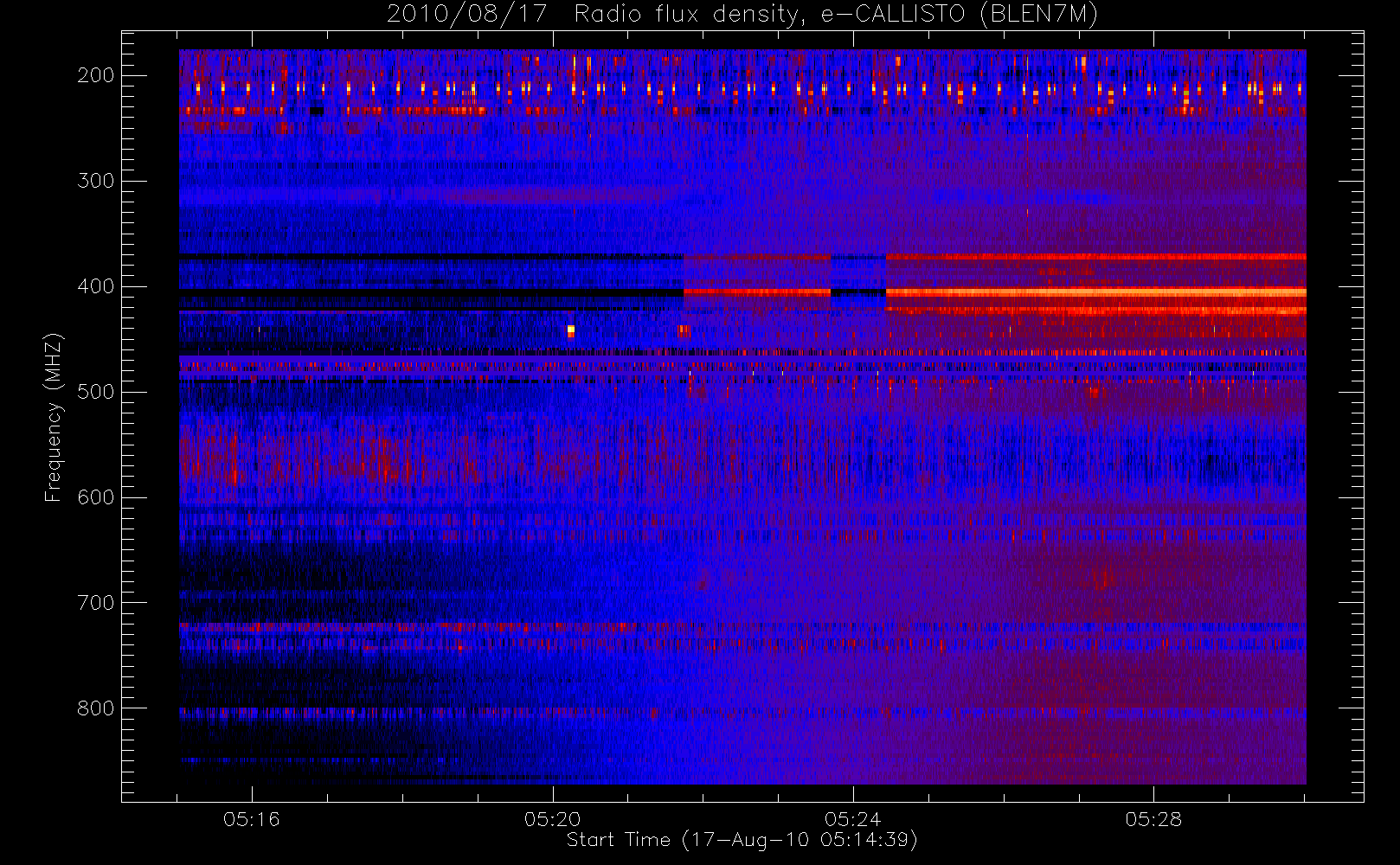Click the 05:20 time tick label
This screenshot has width=1400, height=865.
(x=552, y=818)
